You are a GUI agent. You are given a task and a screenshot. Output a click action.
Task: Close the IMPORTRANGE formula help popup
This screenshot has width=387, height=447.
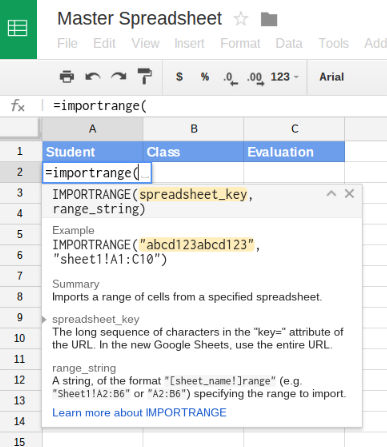click(x=349, y=194)
